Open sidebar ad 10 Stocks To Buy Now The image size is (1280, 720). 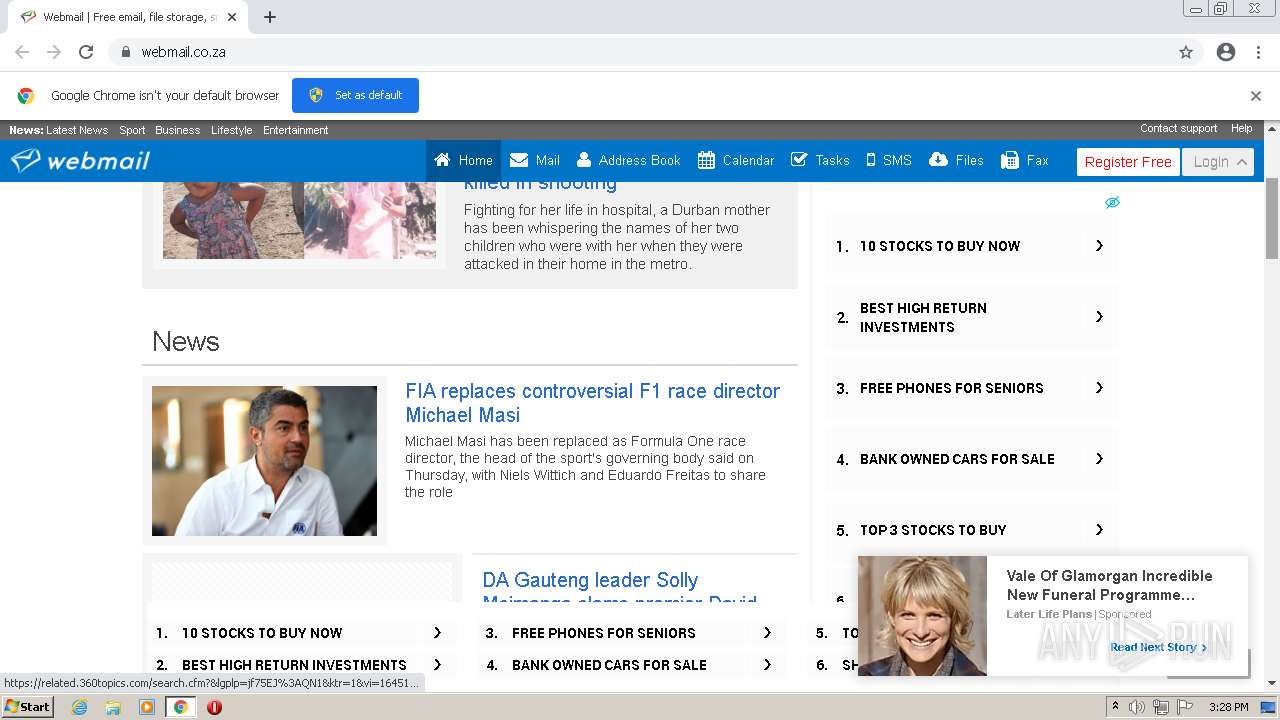coord(971,246)
